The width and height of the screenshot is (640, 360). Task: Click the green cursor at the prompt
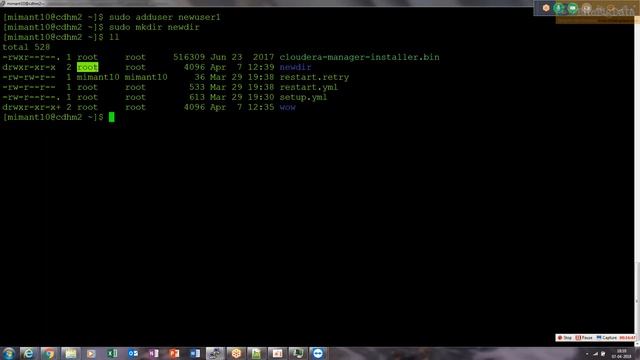click(111, 117)
